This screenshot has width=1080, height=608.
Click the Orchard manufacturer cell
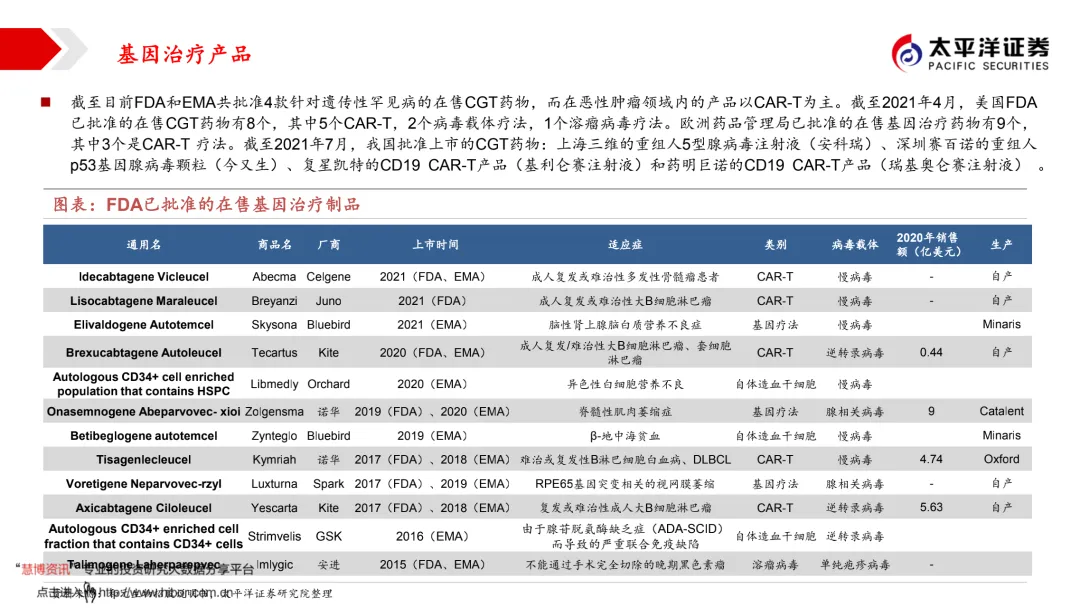pyautogui.click(x=329, y=384)
